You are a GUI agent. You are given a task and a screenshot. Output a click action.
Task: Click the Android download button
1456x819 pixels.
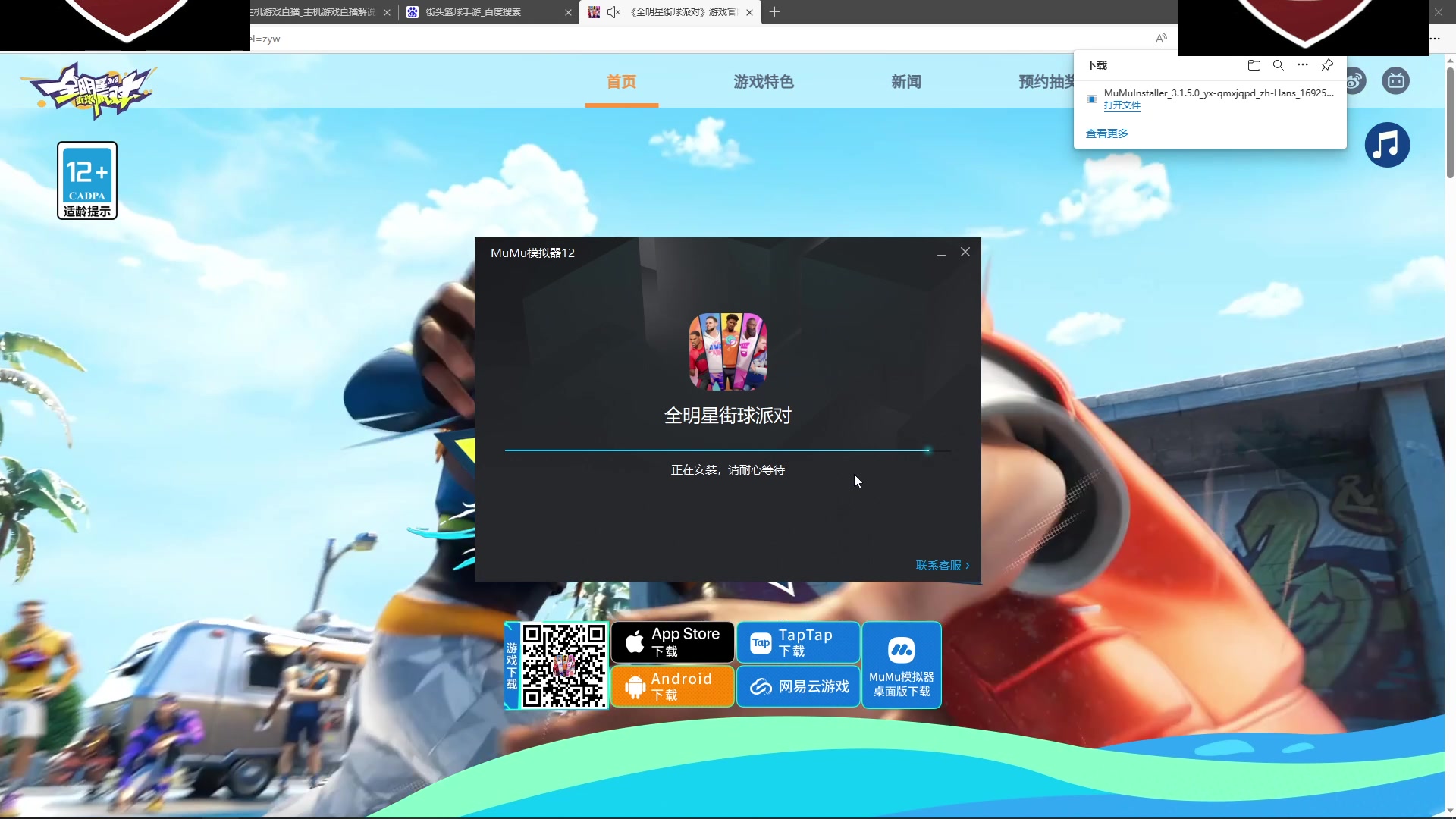click(x=673, y=686)
